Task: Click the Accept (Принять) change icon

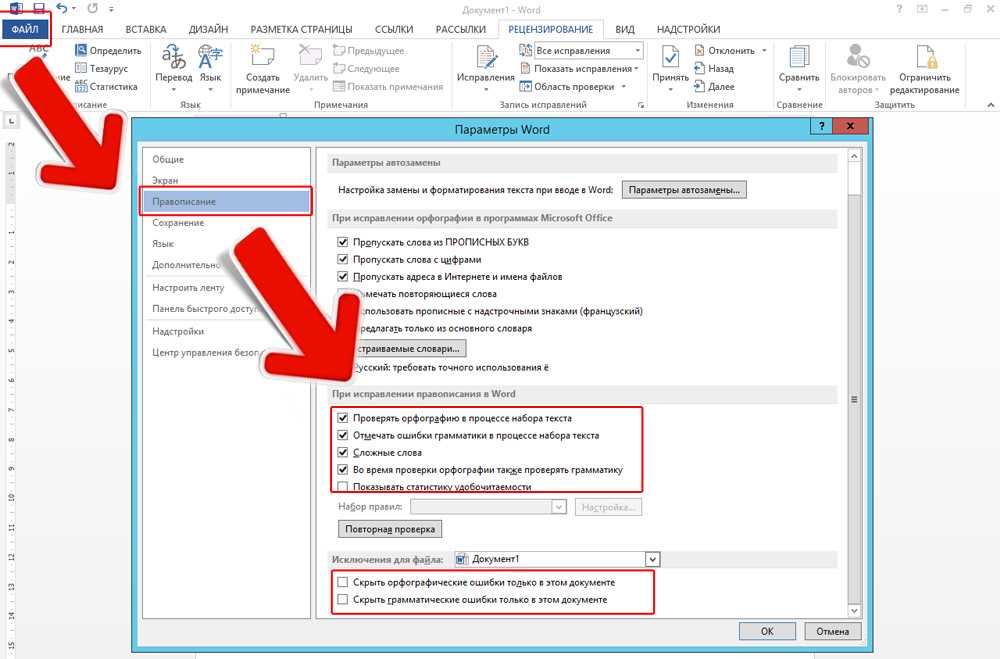Action: 670,58
